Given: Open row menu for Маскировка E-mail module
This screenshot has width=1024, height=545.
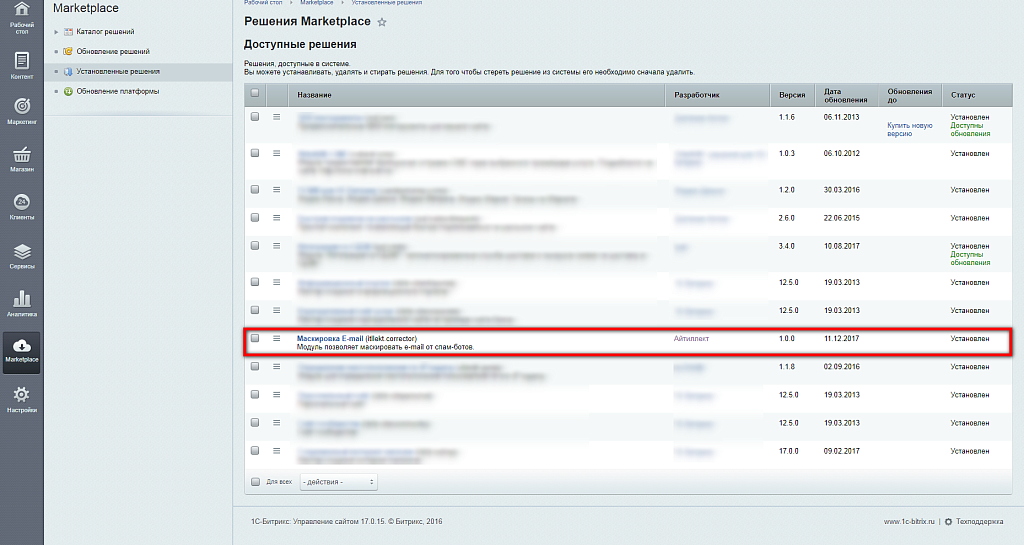Looking at the screenshot, I should click(x=277, y=339).
